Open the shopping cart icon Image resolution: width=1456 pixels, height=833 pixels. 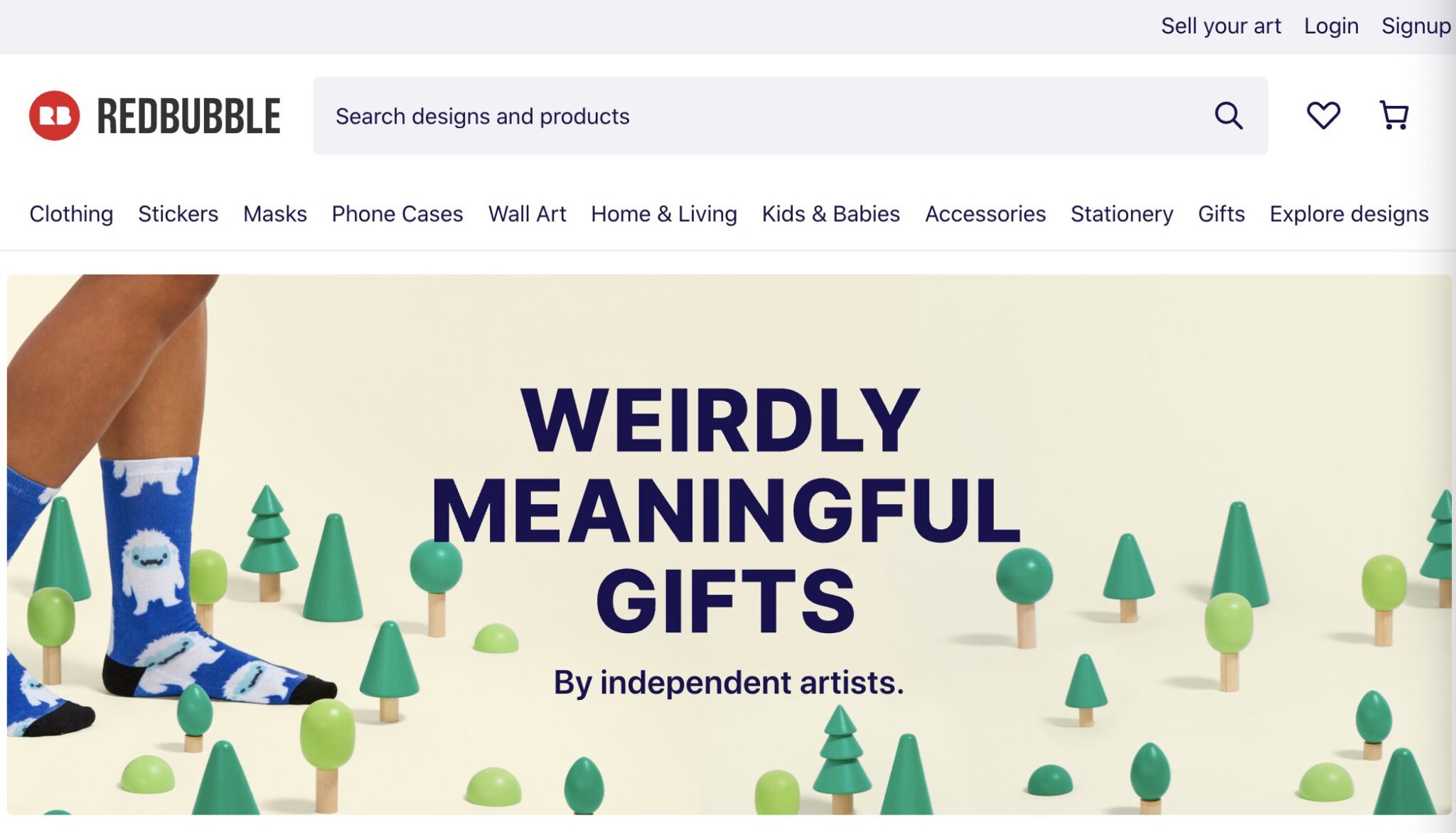1393,116
